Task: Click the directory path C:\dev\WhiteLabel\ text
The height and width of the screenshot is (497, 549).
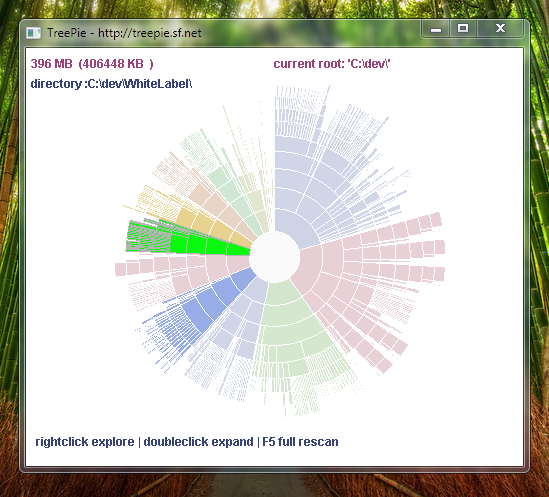Action: tap(111, 84)
